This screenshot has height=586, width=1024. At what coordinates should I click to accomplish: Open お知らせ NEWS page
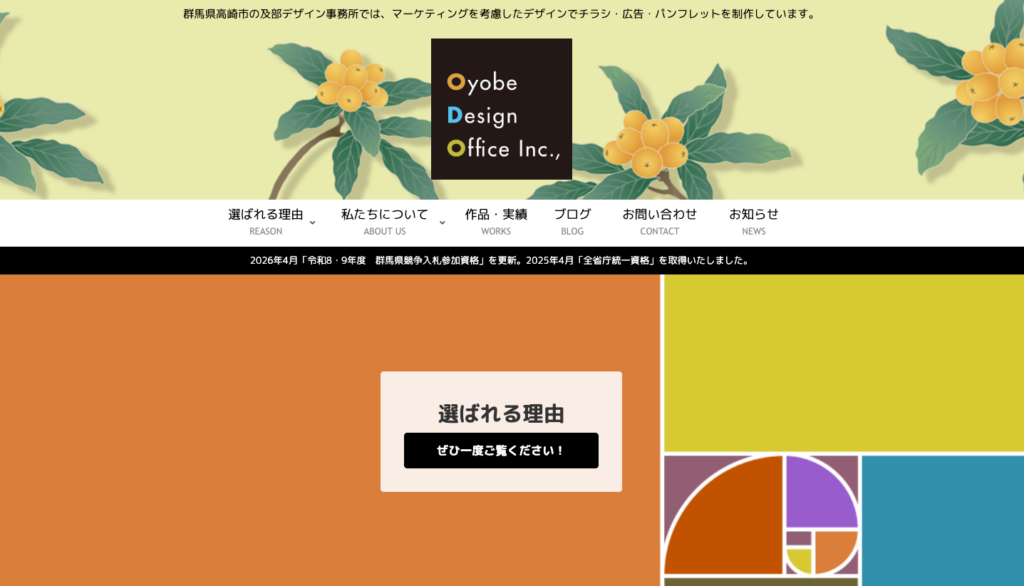754,222
